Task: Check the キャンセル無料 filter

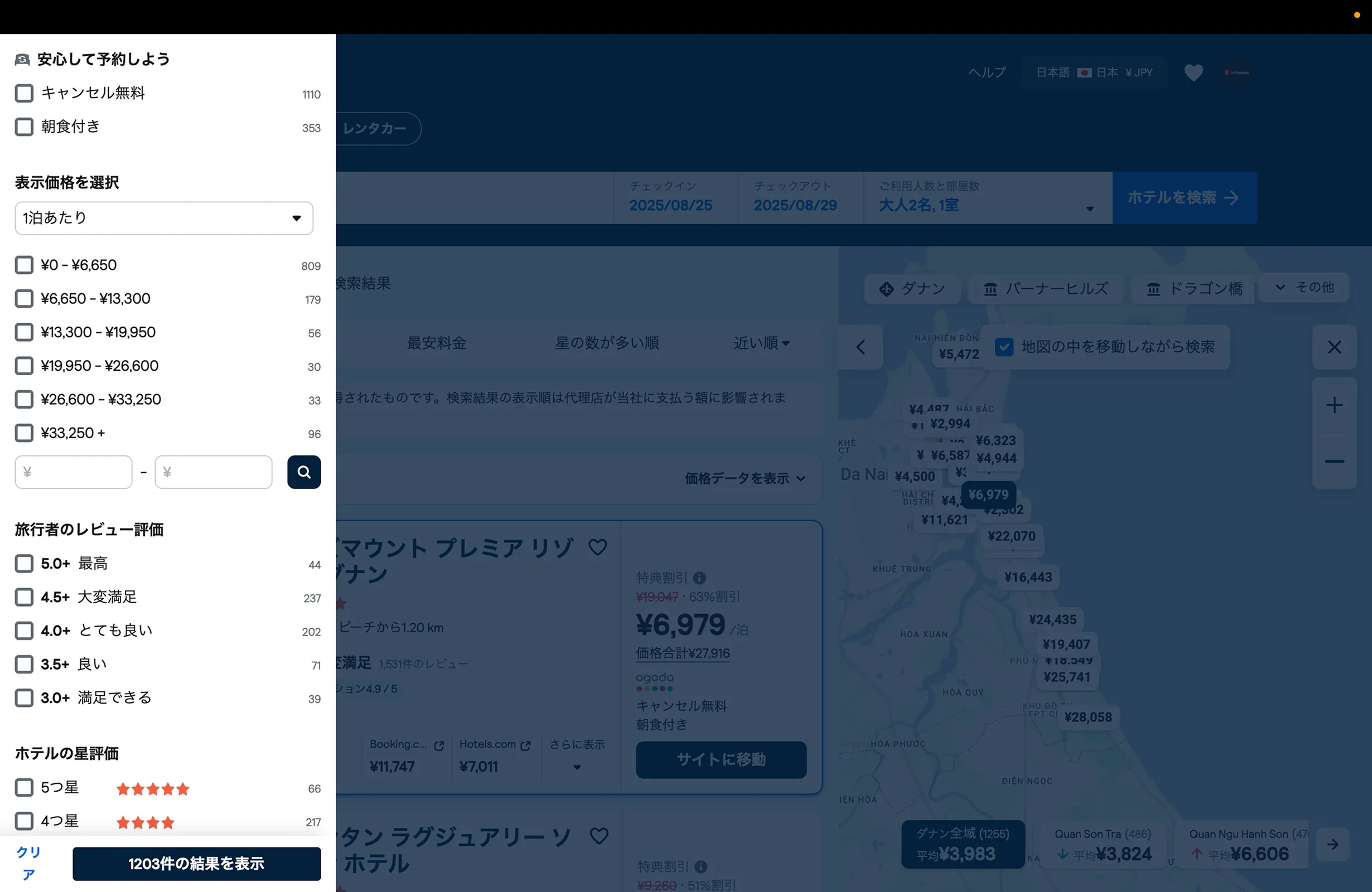Action: [x=23, y=93]
